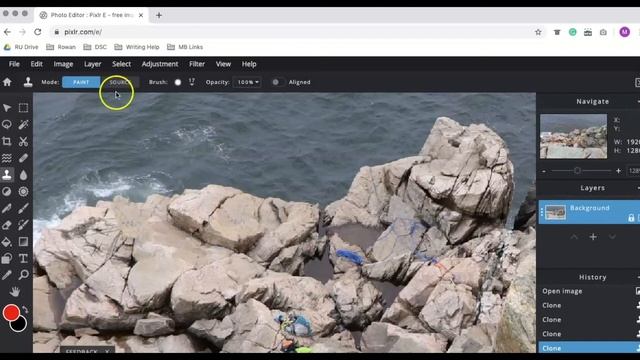Open a new browser tab
This screenshot has width=640, height=360.
pos(159,16)
